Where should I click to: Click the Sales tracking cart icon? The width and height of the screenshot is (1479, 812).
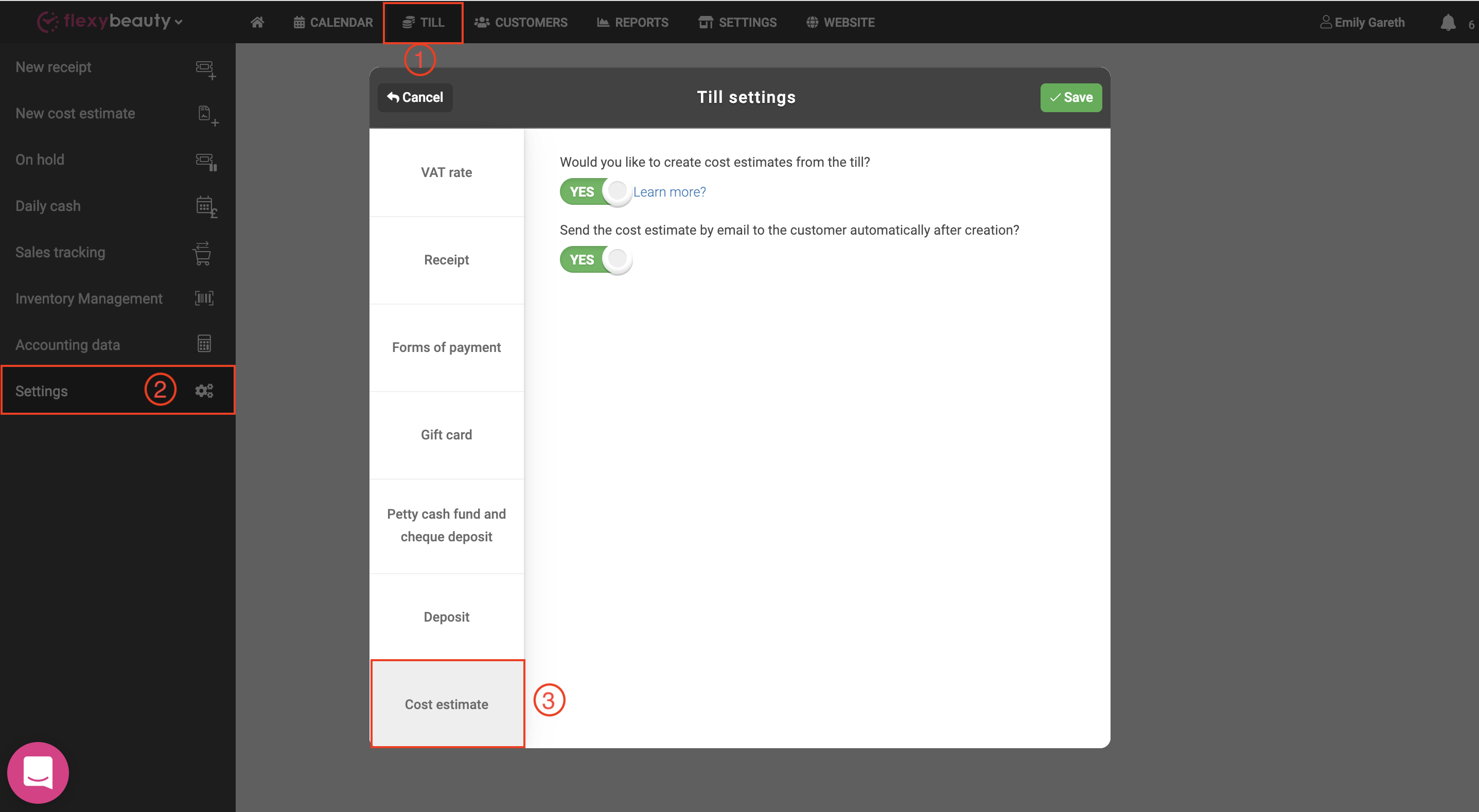coord(202,253)
